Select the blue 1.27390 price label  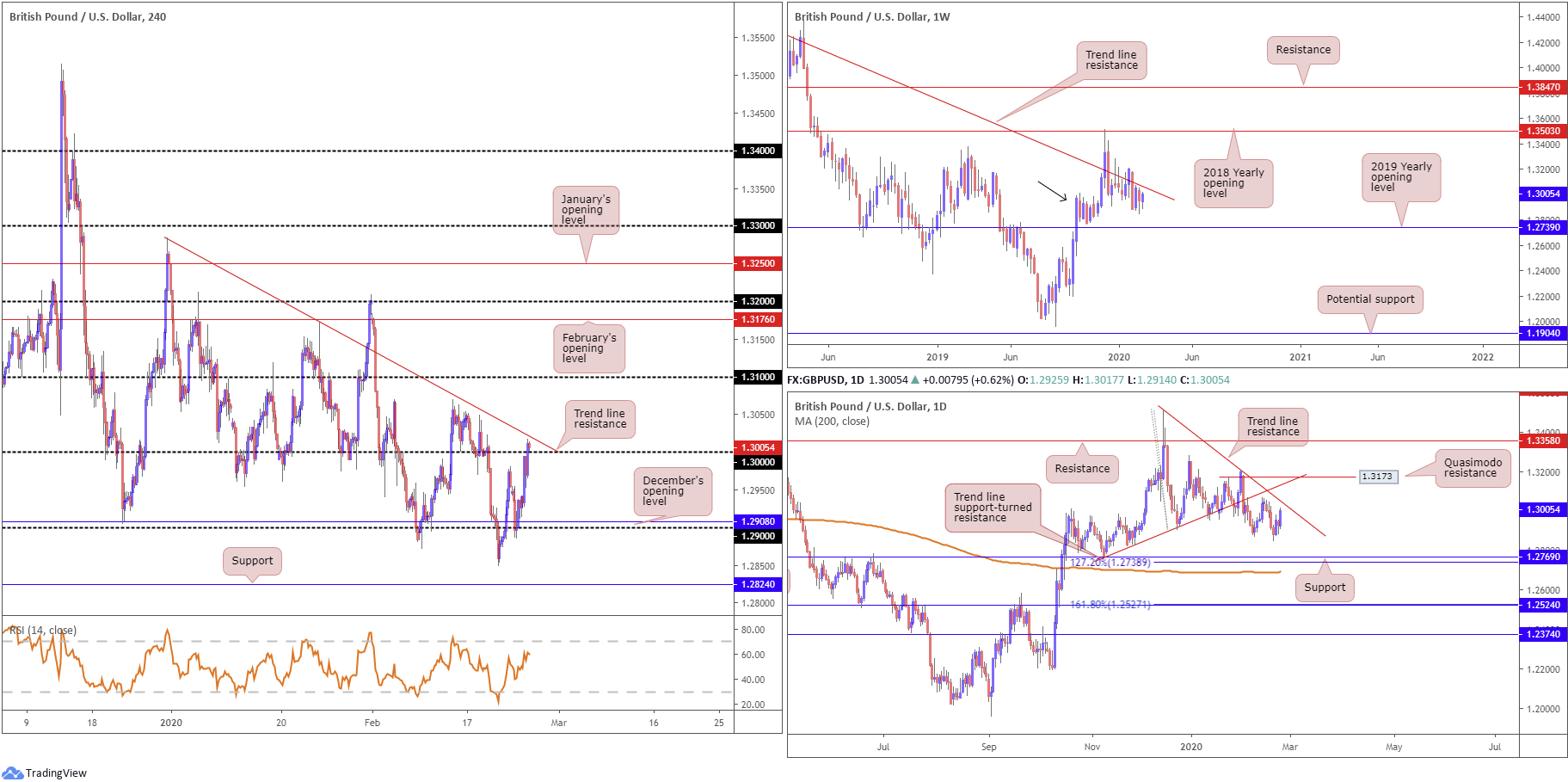point(1543,227)
